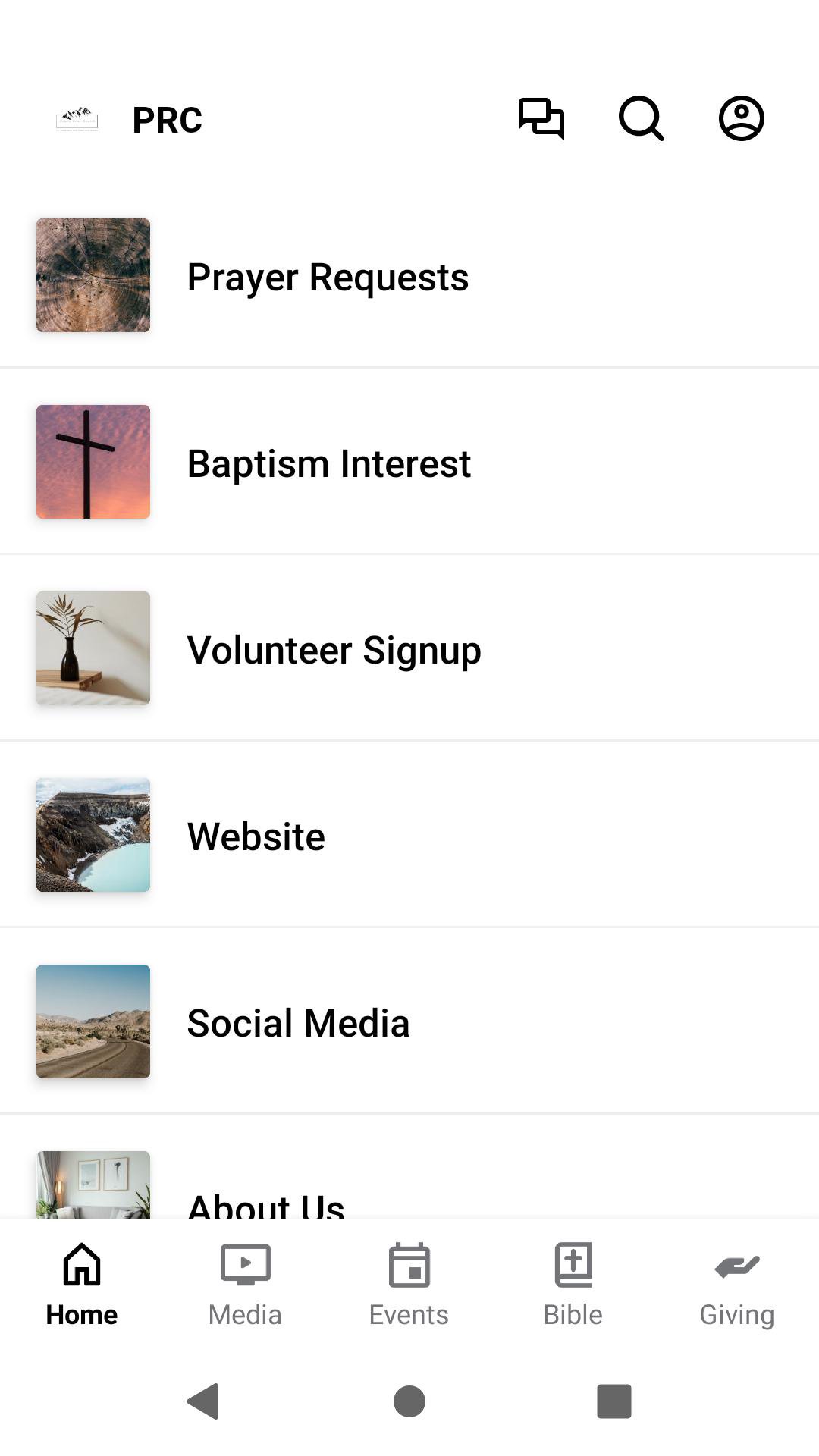Tap the Events calendar icon
Viewport: 819px width, 1456px height.
point(409,1265)
